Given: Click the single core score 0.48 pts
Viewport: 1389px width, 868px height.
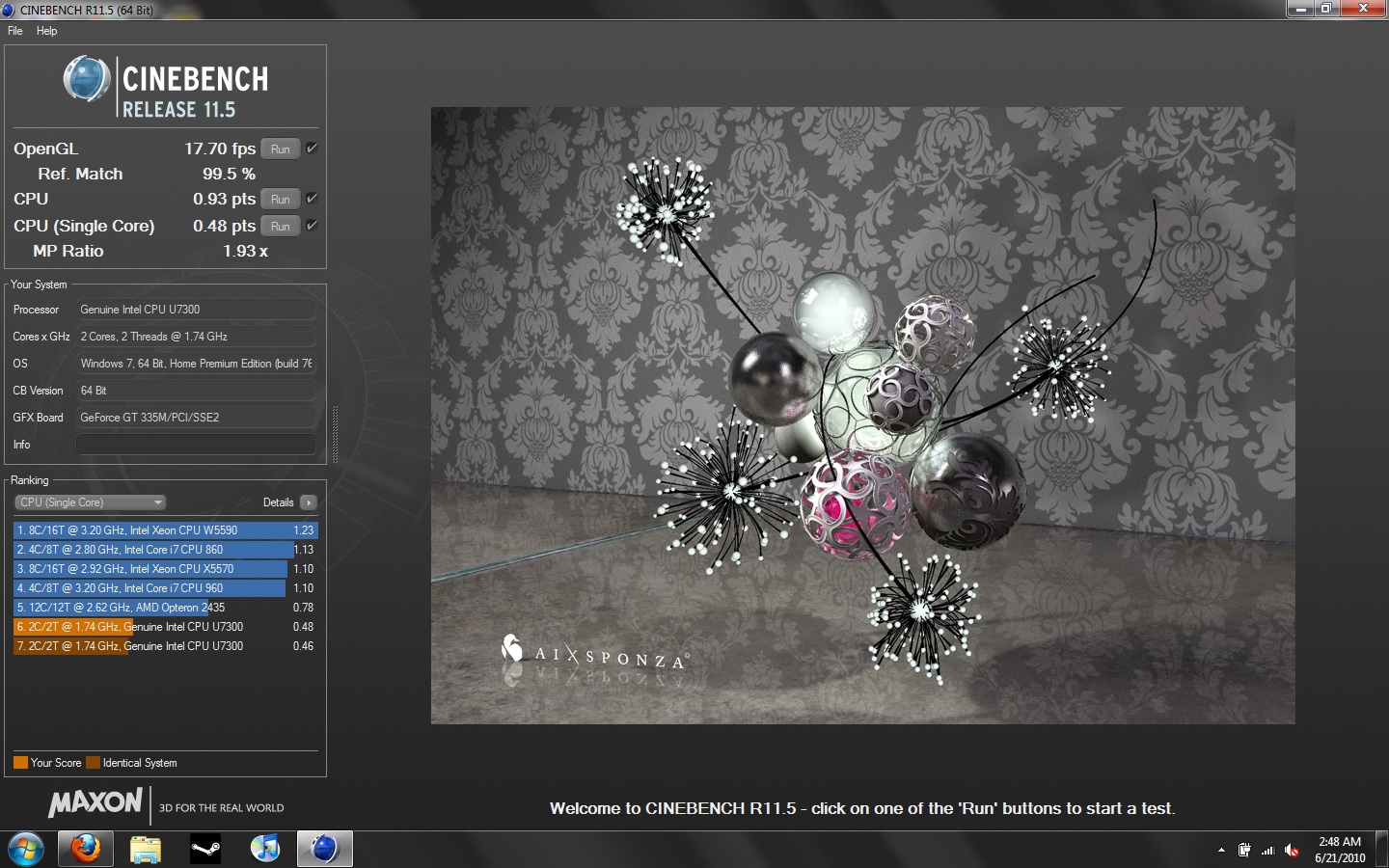Looking at the screenshot, I should tap(224, 226).
